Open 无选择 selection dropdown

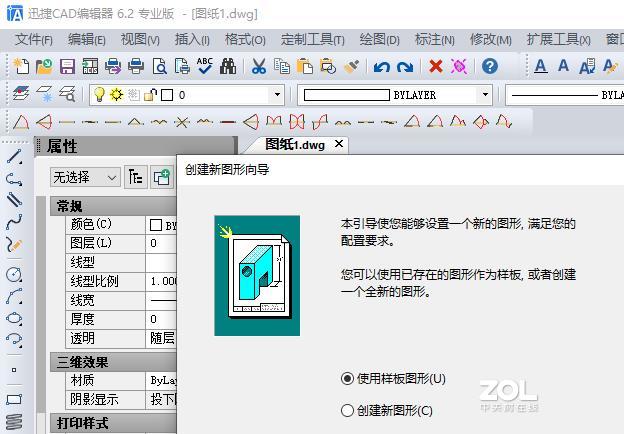(85, 177)
